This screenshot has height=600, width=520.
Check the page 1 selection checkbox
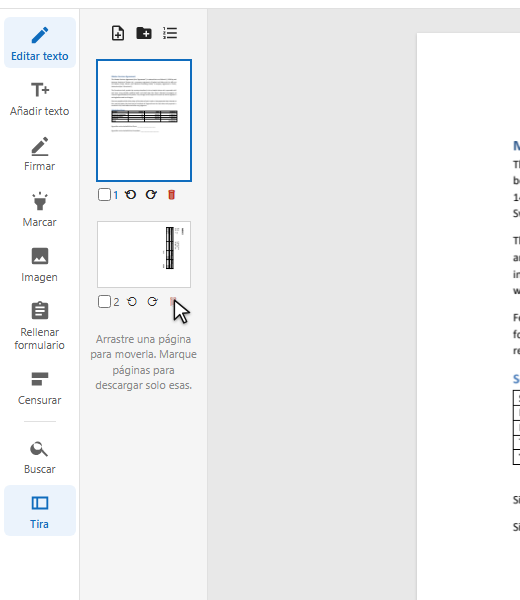pyautogui.click(x=104, y=195)
